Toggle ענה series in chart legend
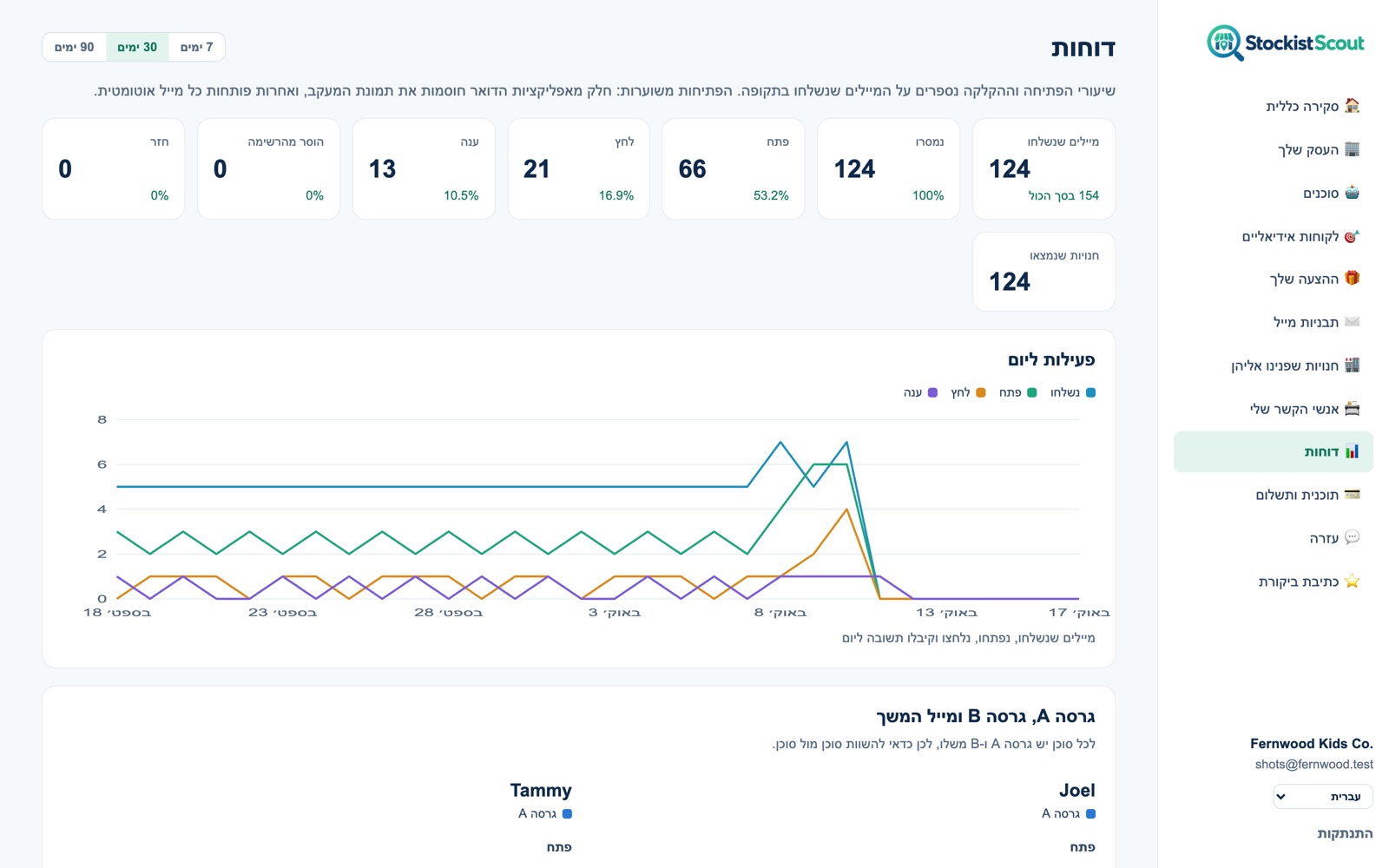 click(x=920, y=392)
